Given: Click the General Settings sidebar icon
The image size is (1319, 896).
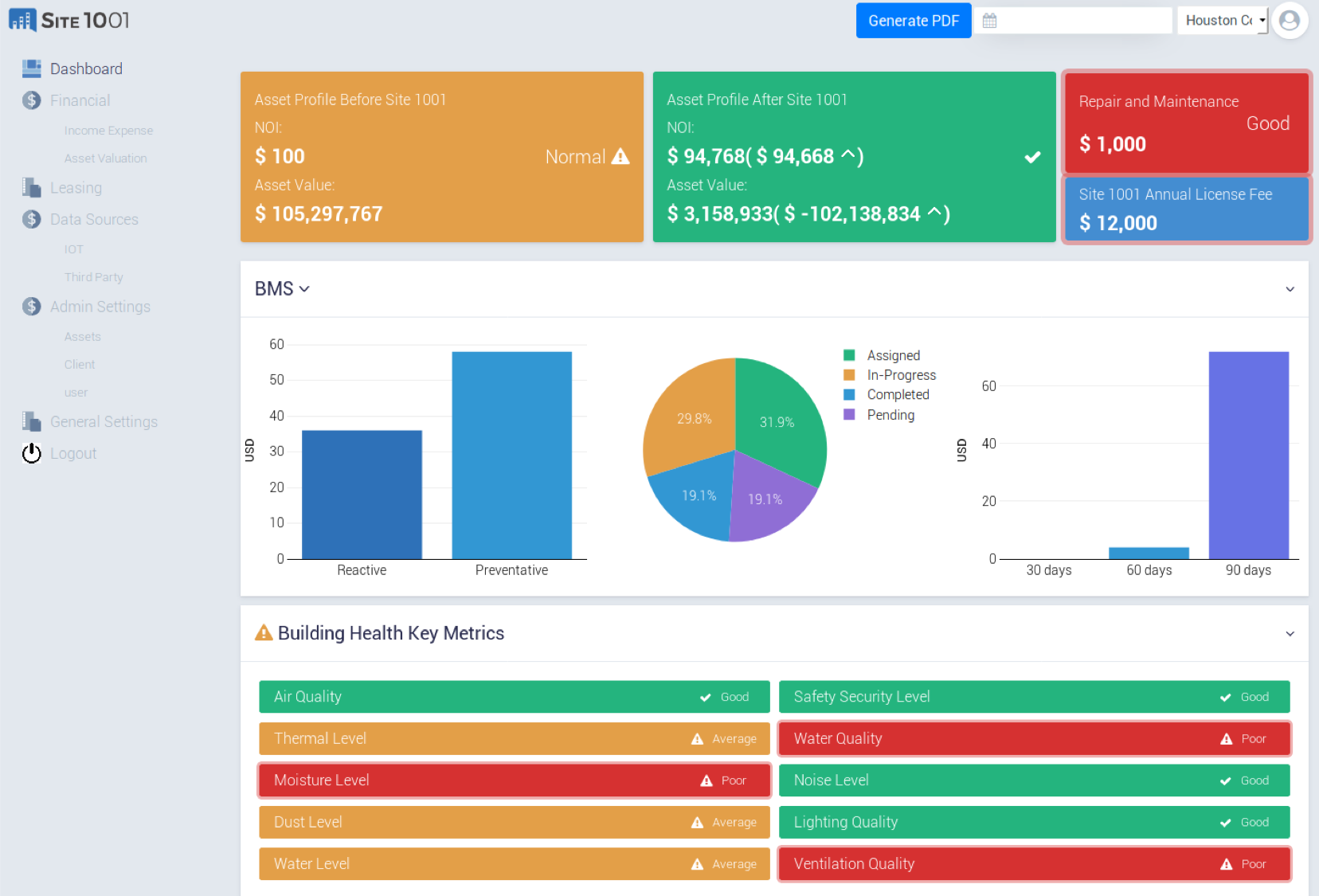Looking at the screenshot, I should (x=32, y=421).
